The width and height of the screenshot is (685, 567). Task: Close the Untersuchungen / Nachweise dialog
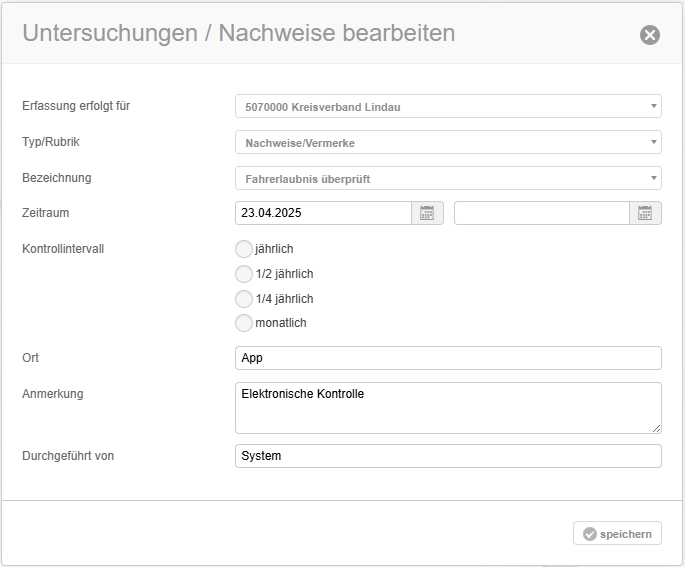[x=650, y=35]
